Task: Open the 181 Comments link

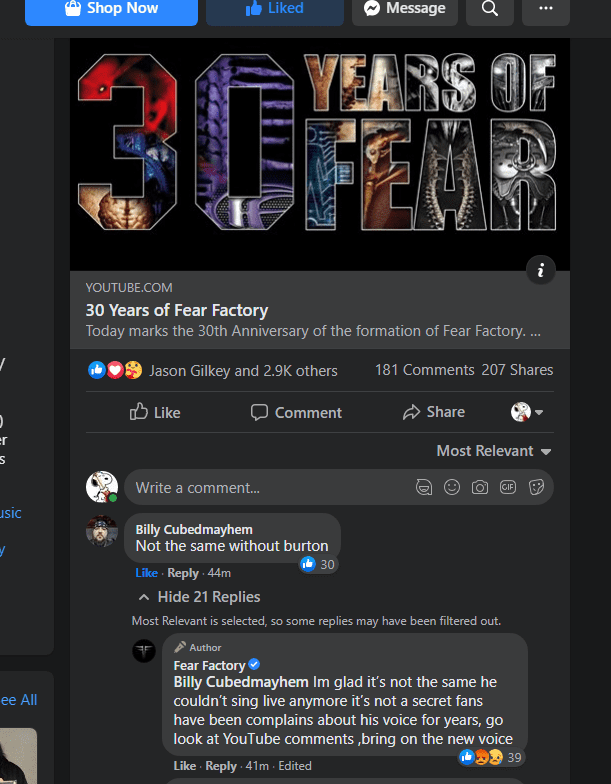Action: (424, 370)
